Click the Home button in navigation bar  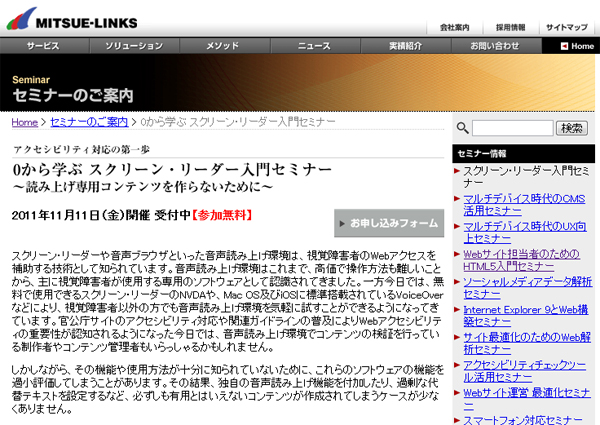tap(576, 46)
